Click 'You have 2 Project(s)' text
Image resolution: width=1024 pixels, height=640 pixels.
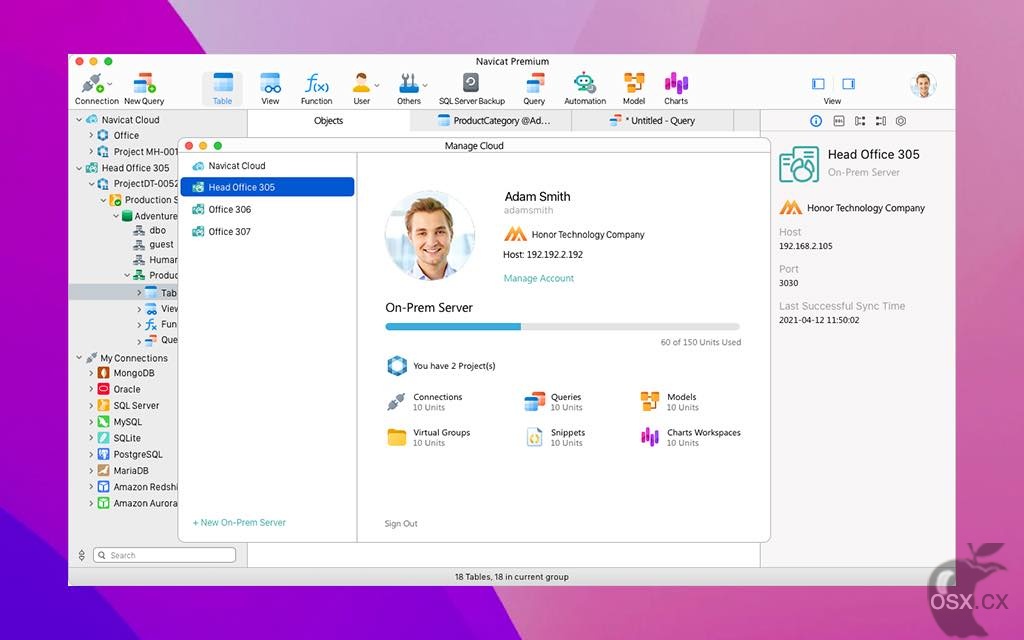tap(454, 366)
